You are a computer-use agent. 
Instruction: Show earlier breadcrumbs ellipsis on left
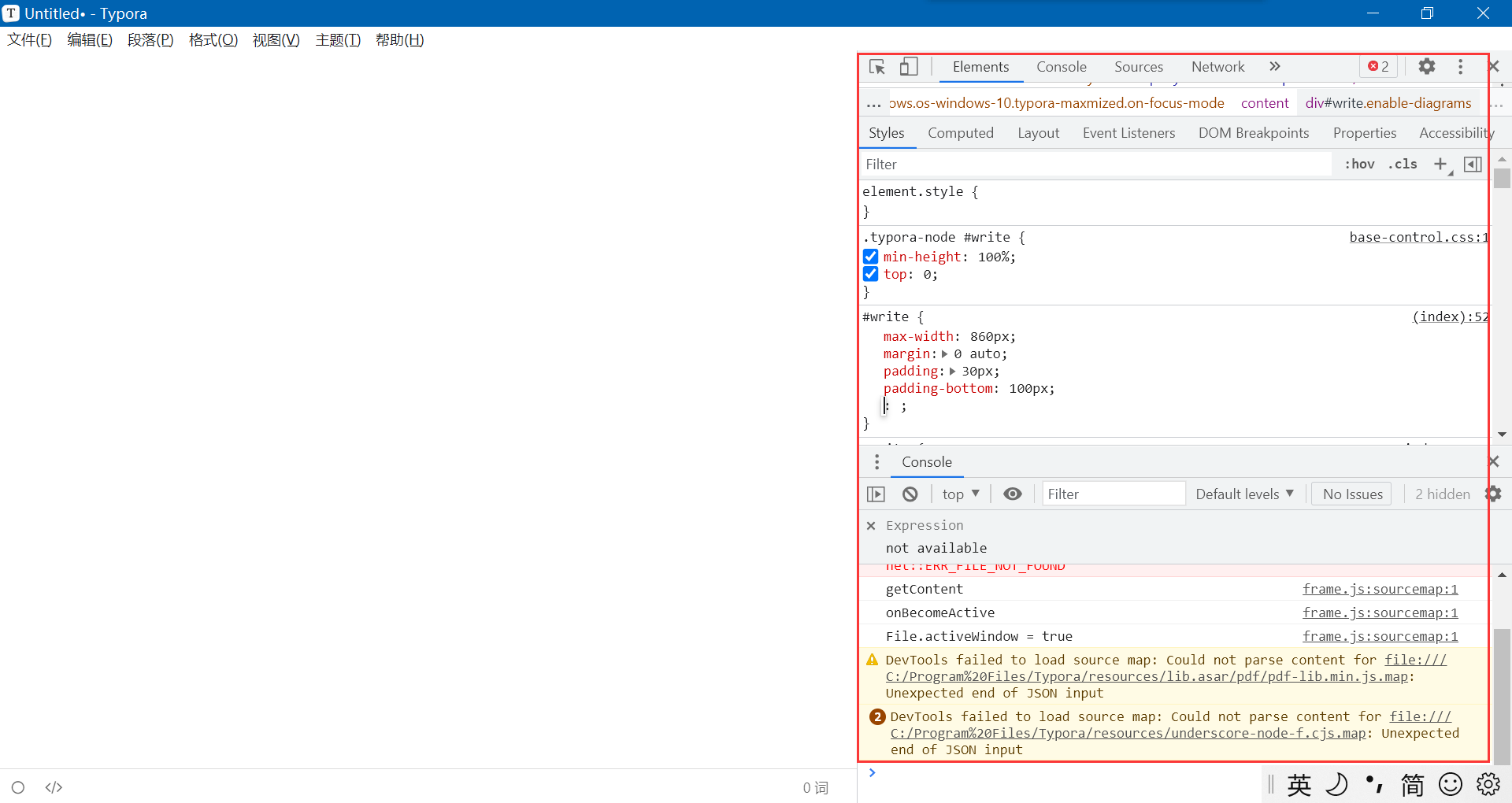pyautogui.click(x=873, y=104)
